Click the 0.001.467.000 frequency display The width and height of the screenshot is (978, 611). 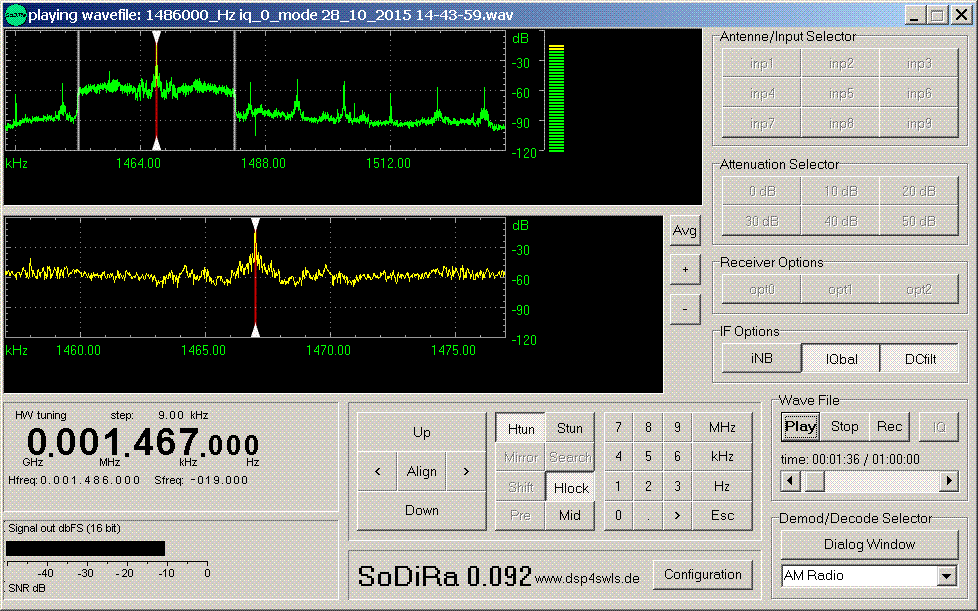click(143, 443)
